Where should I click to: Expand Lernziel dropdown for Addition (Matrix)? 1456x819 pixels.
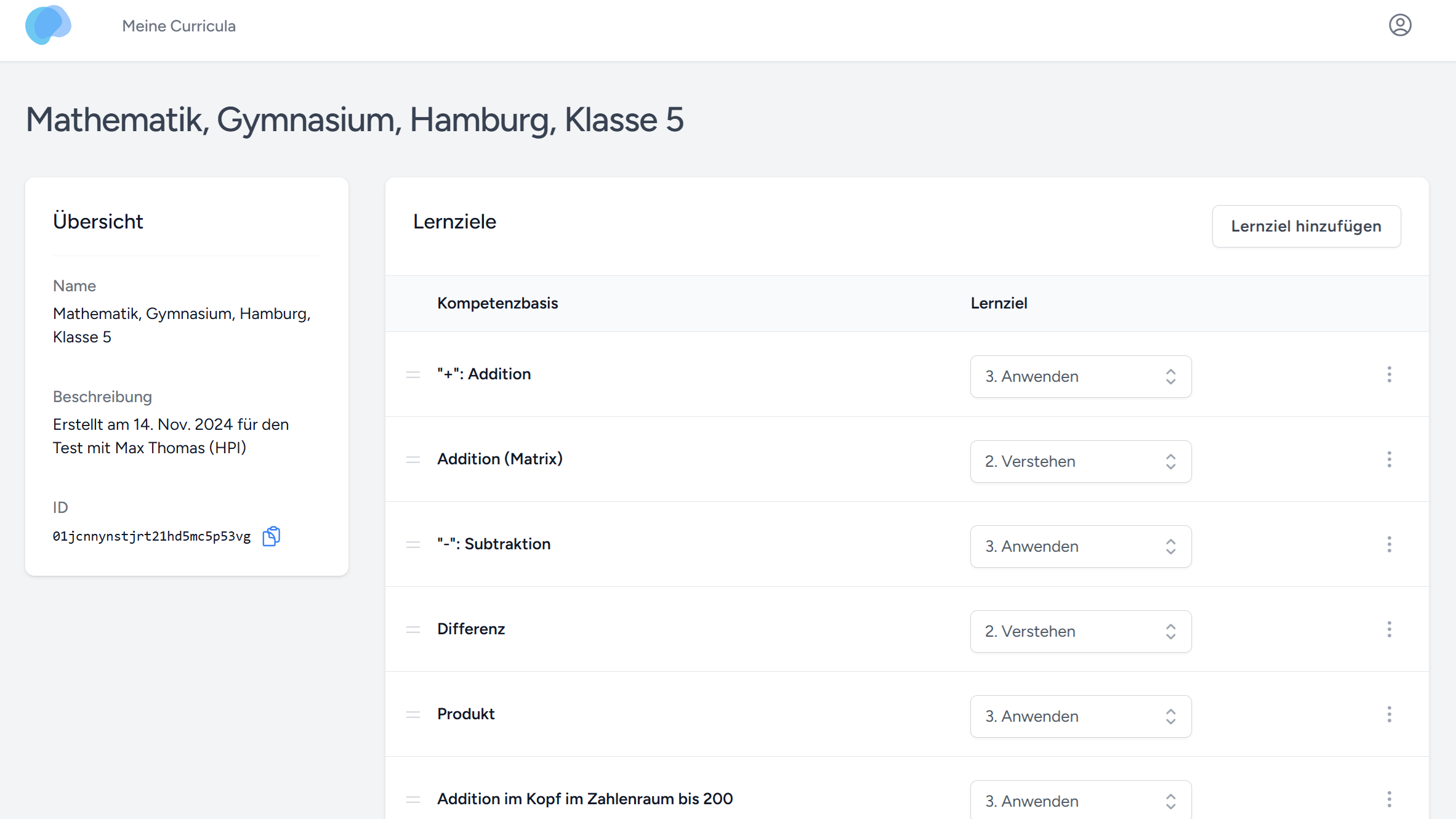(x=1080, y=461)
